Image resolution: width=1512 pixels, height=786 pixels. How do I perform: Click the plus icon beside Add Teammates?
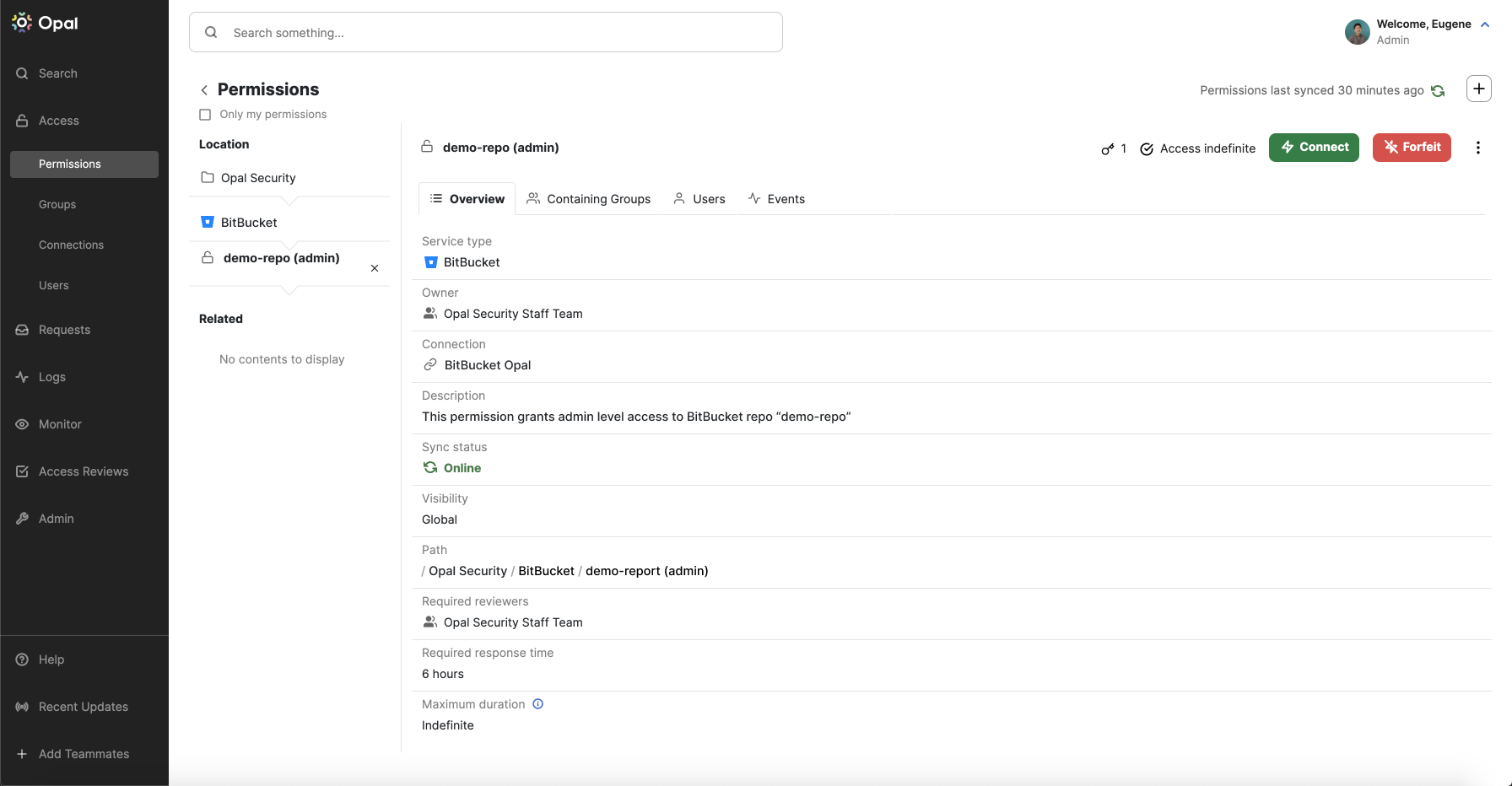pos(22,754)
